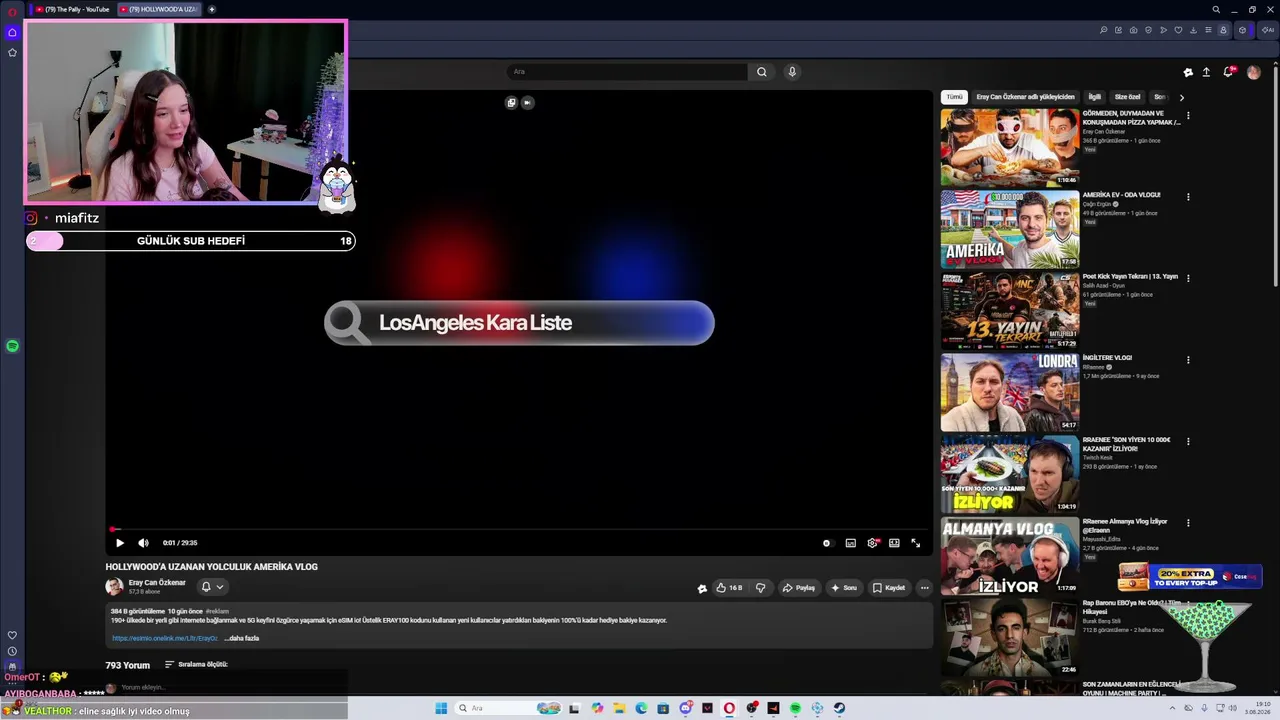This screenshot has height=720, width=1280.
Task: Open comment sorting 'Sıralama ölçütü' dropdown
Action: coord(197,665)
